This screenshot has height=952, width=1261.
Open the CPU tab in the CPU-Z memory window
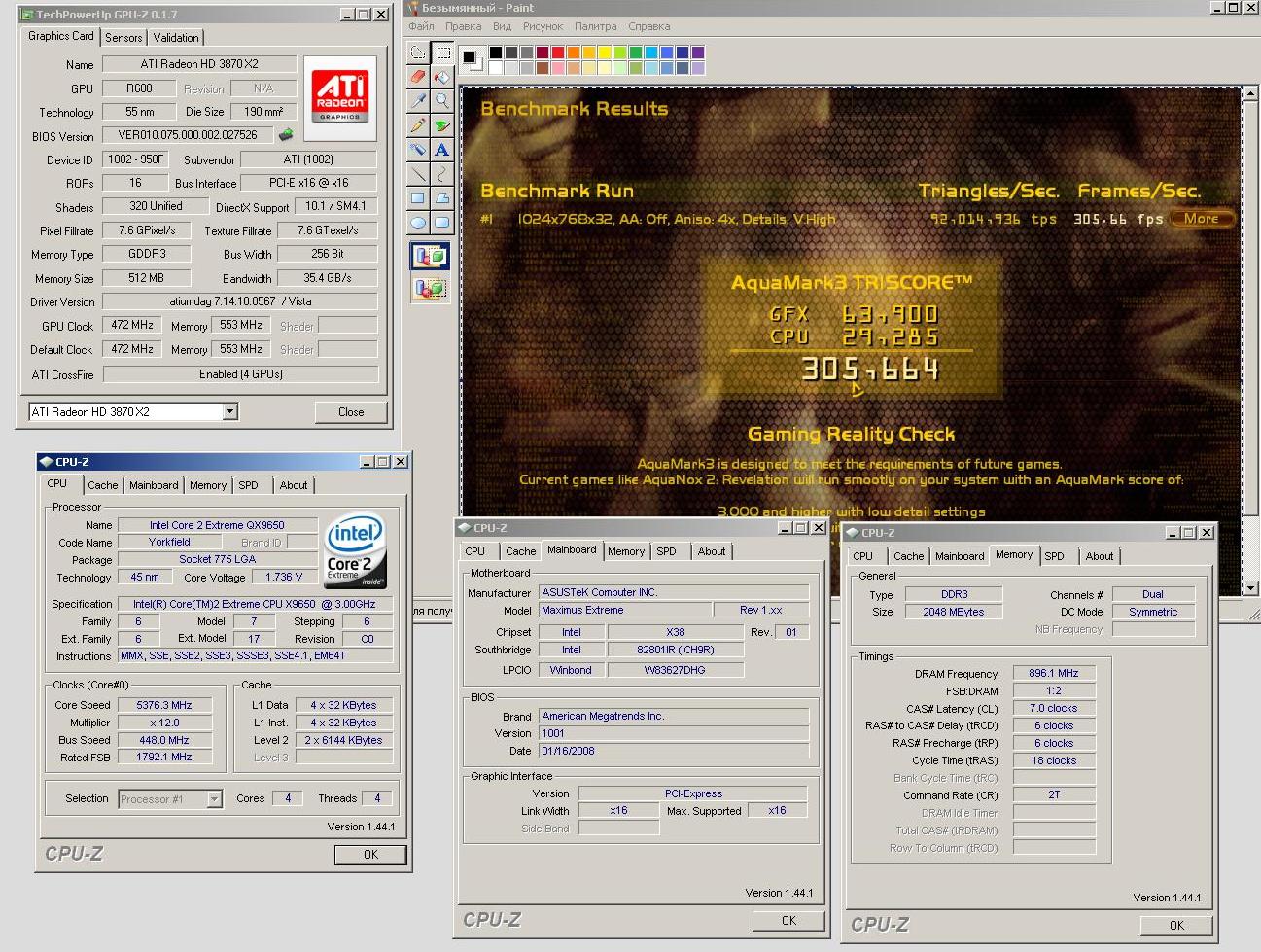(862, 556)
